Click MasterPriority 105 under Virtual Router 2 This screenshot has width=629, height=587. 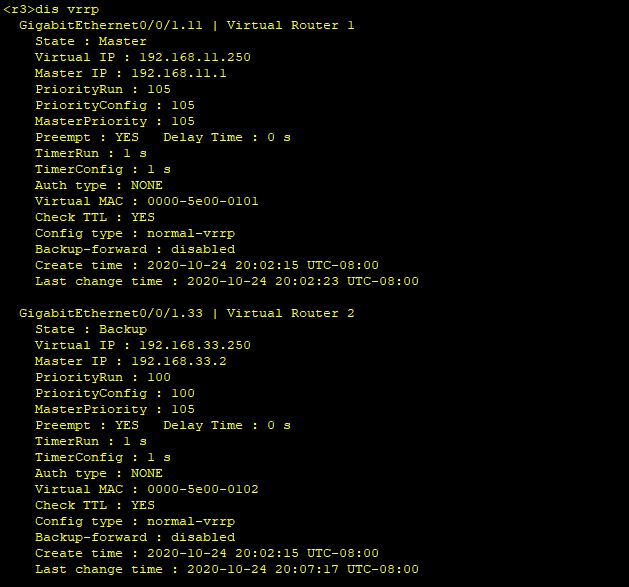pyautogui.click(x=115, y=409)
